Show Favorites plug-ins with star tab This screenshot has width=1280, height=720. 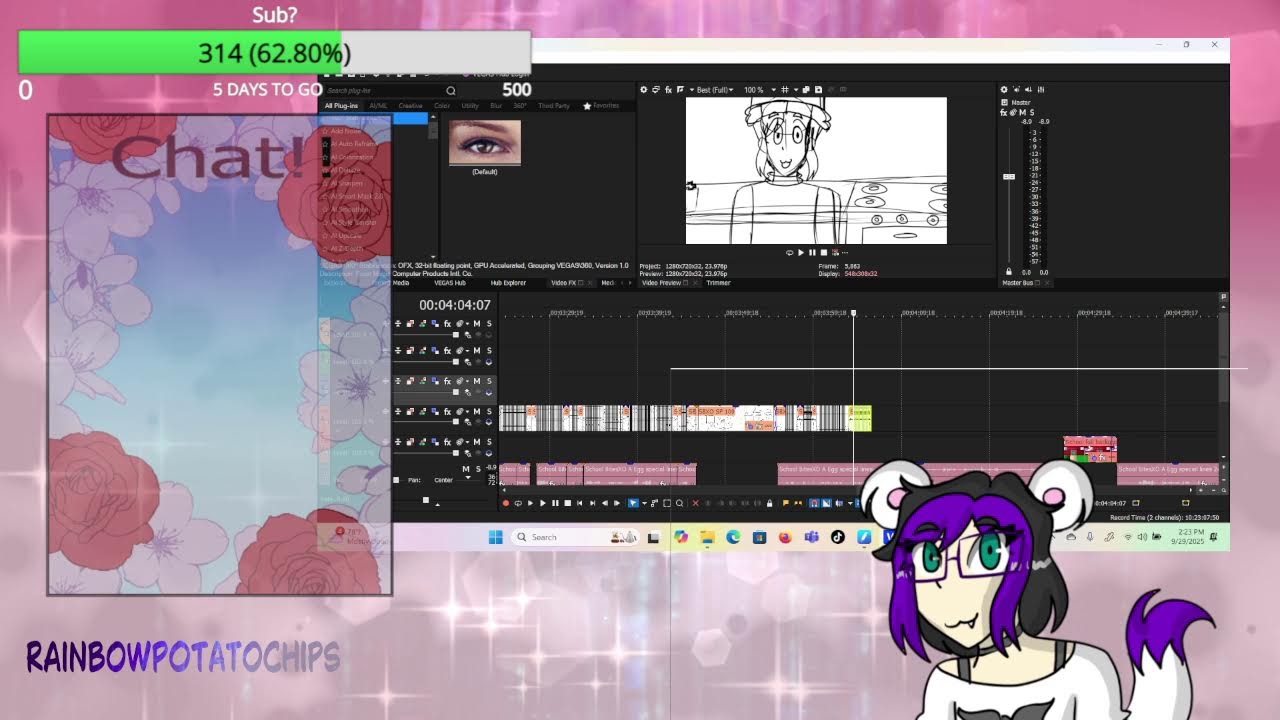[x=601, y=106]
